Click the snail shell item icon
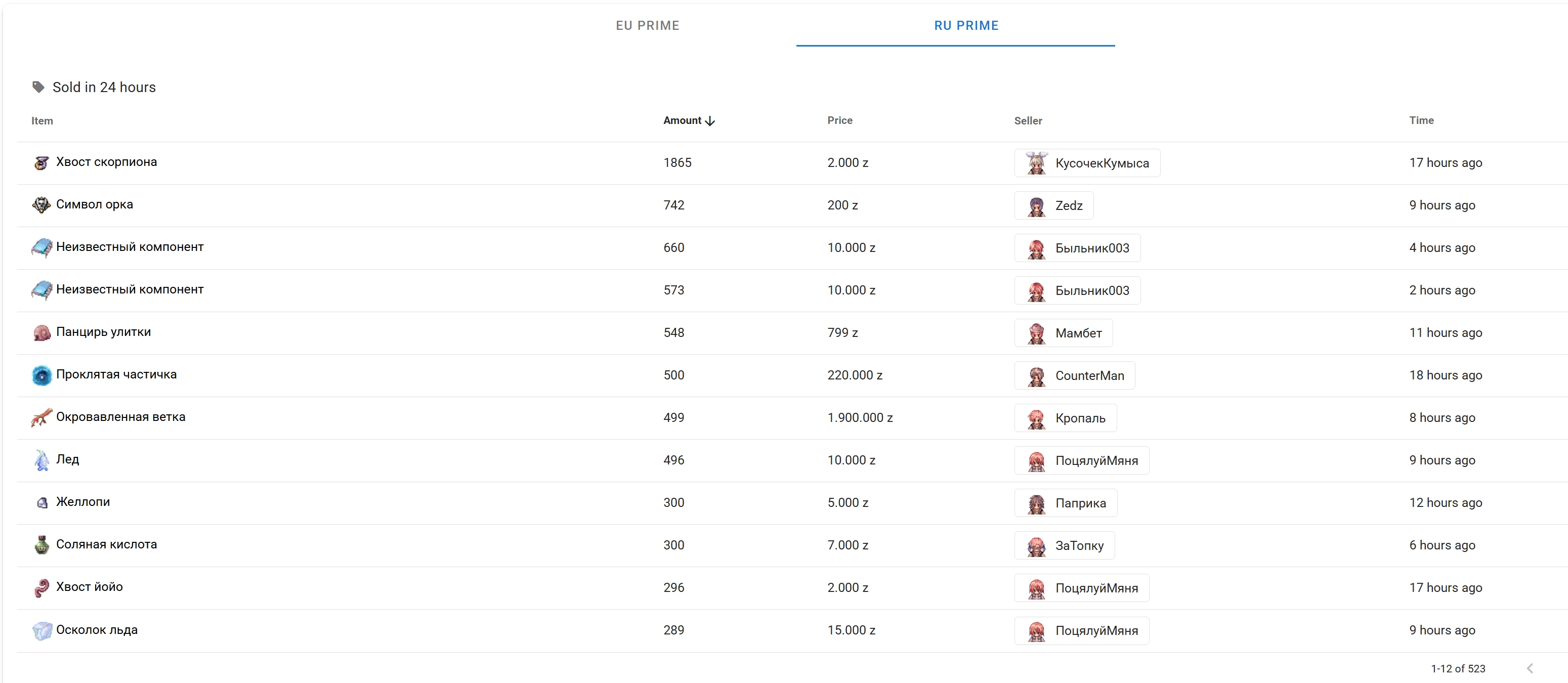The width and height of the screenshot is (1568, 683). [41, 332]
